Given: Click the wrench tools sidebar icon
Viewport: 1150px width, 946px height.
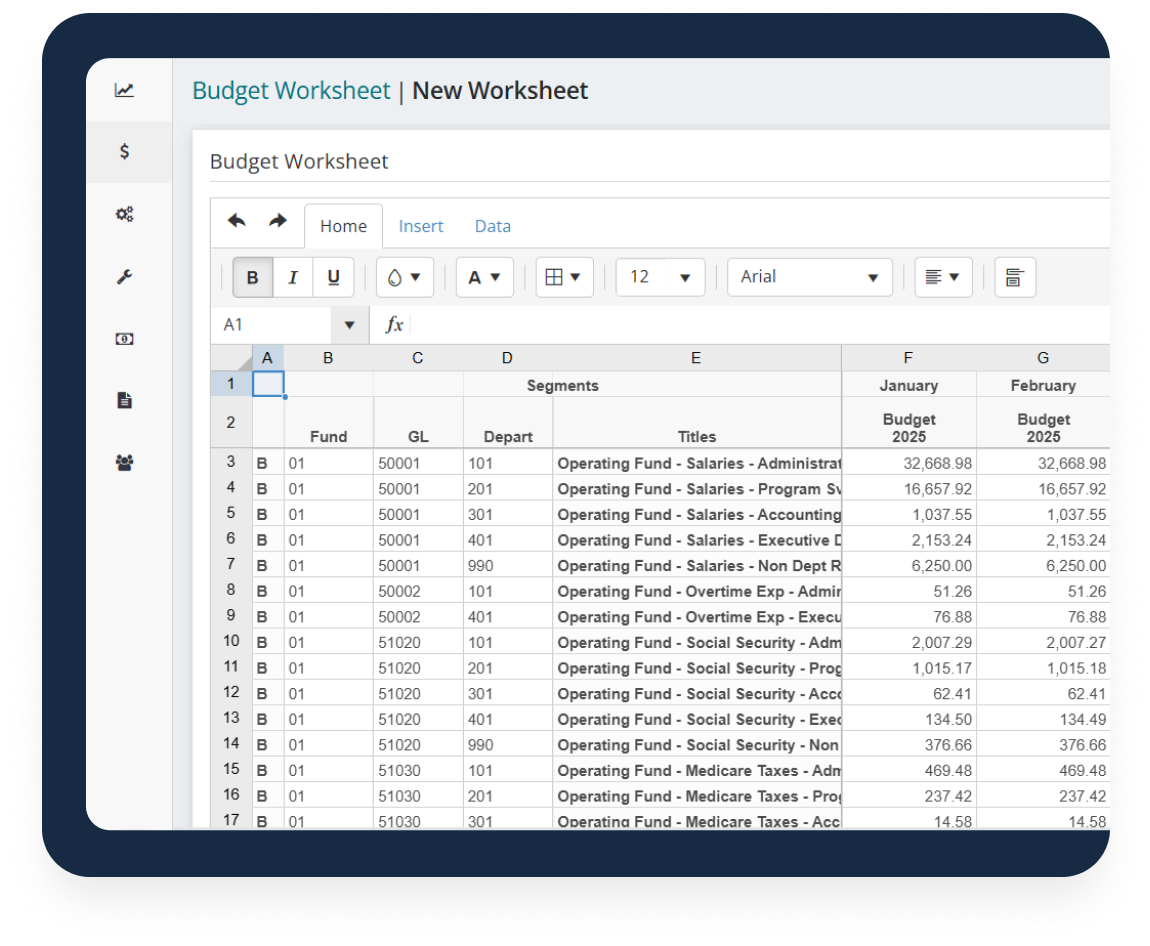Looking at the screenshot, I should coord(124,277).
